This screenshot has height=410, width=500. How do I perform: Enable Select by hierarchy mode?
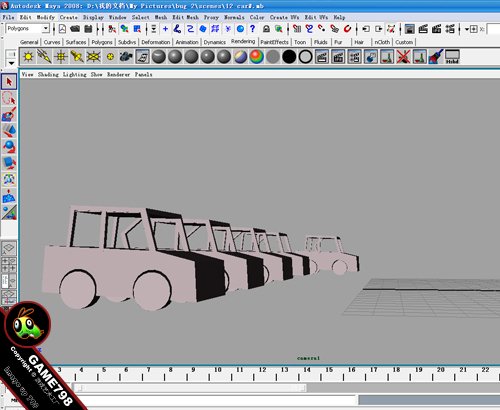pyautogui.click(x=112, y=29)
